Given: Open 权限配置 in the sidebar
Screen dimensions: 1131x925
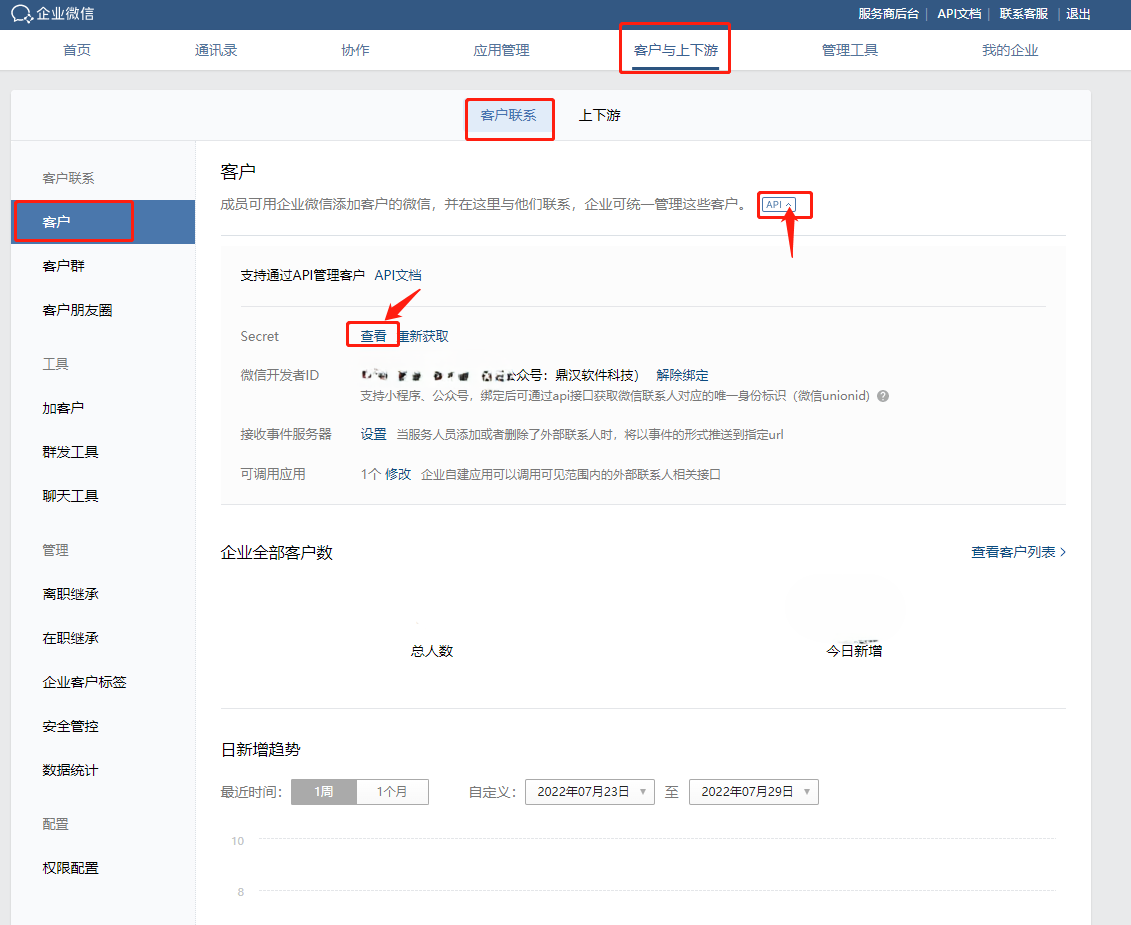Looking at the screenshot, I should pyautogui.click(x=71, y=869).
